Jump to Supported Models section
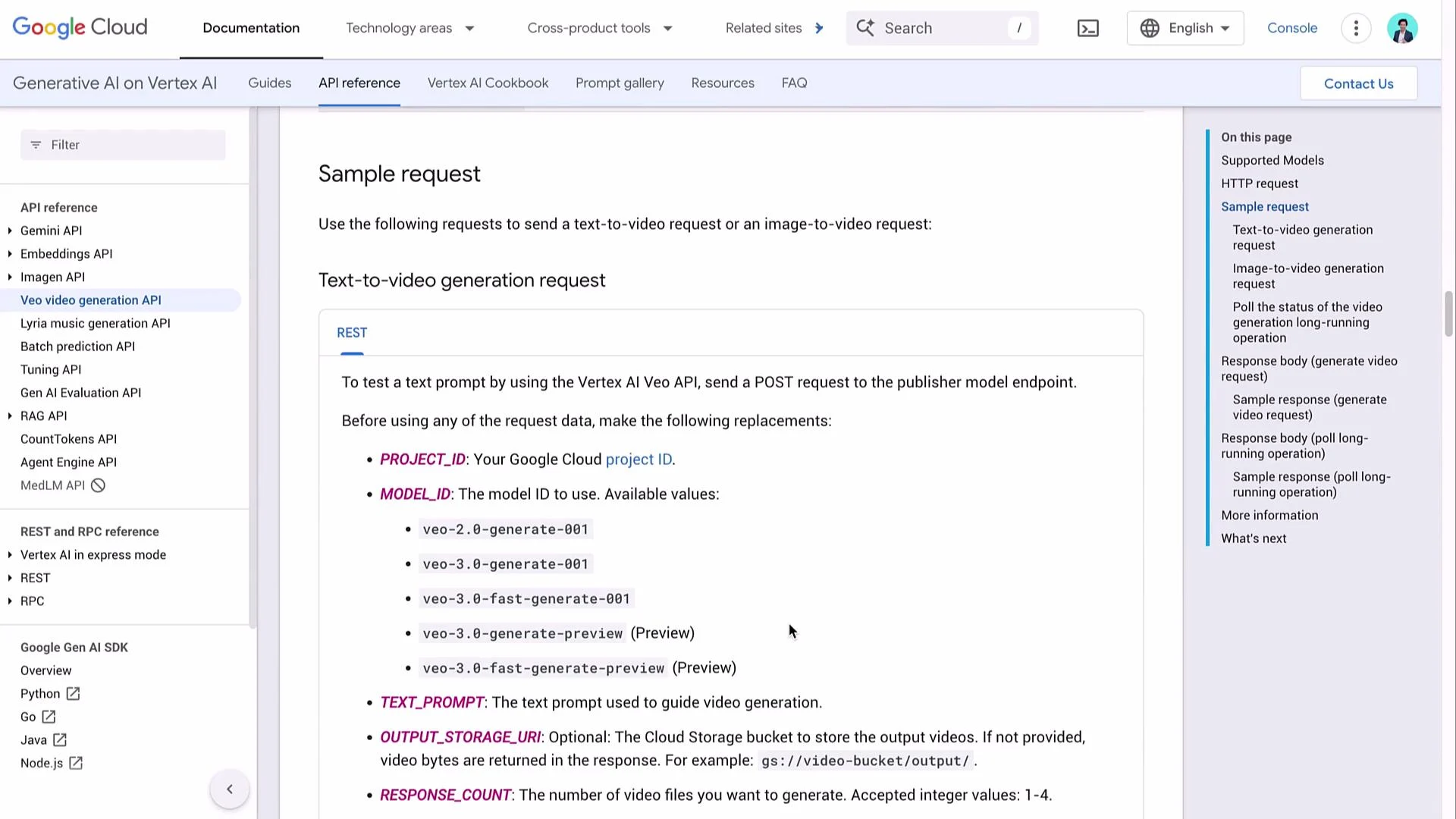 (x=1272, y=161)
